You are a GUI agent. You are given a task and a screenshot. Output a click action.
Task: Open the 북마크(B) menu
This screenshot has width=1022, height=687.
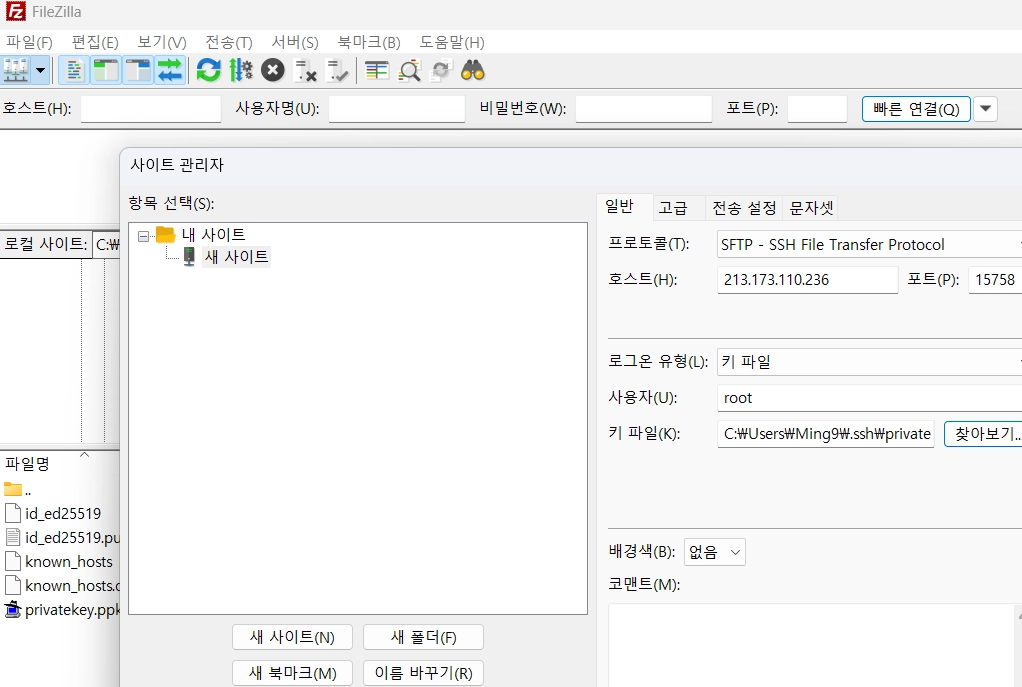point(369,42)
